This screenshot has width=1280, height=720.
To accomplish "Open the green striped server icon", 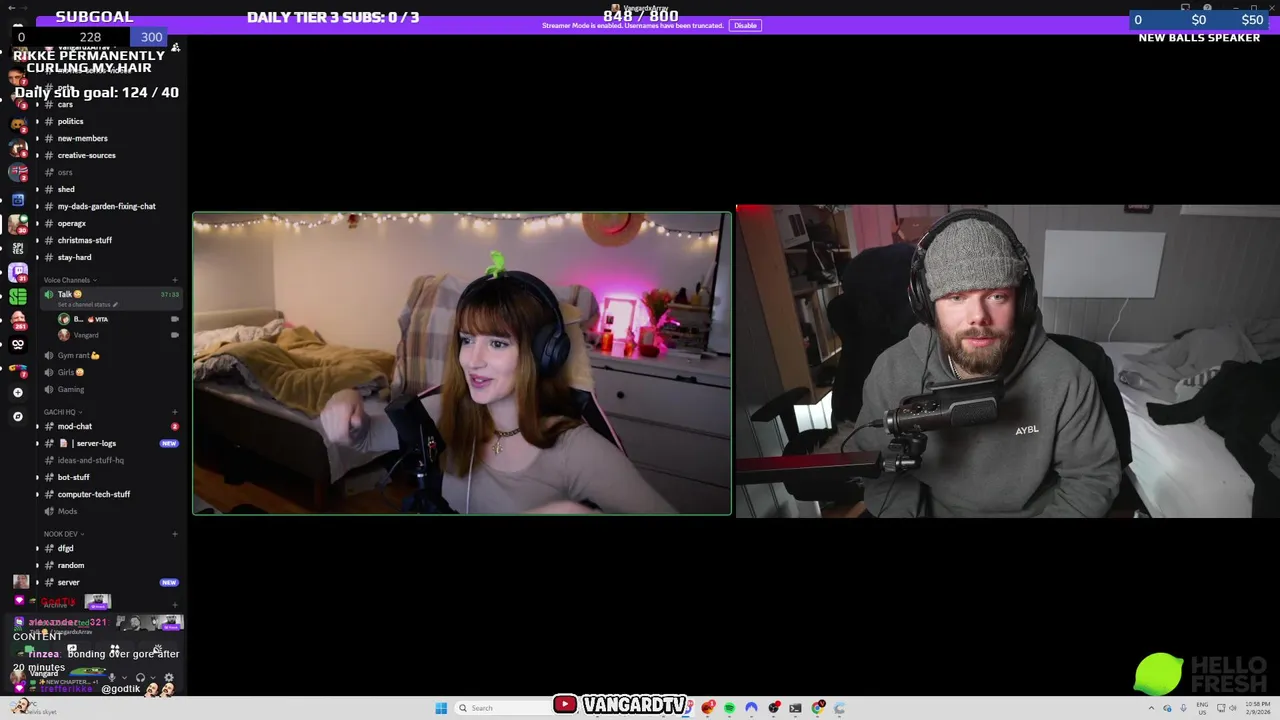I will point(18,296).
